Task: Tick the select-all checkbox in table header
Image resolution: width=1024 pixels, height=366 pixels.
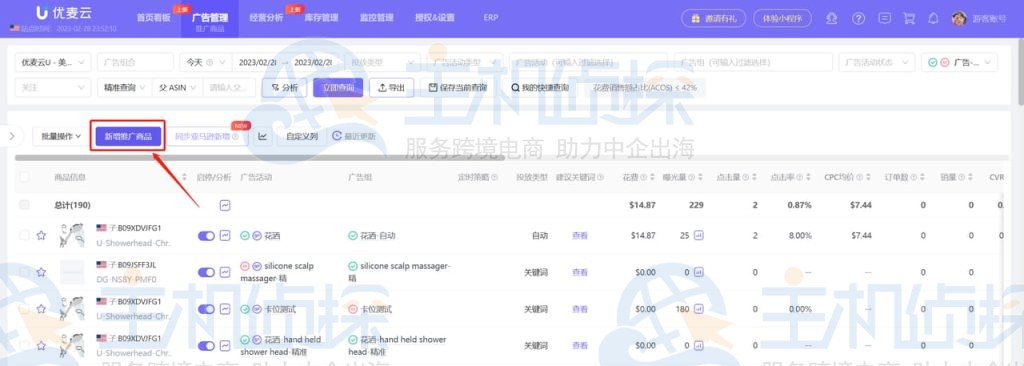Action: tap(24, 177)
